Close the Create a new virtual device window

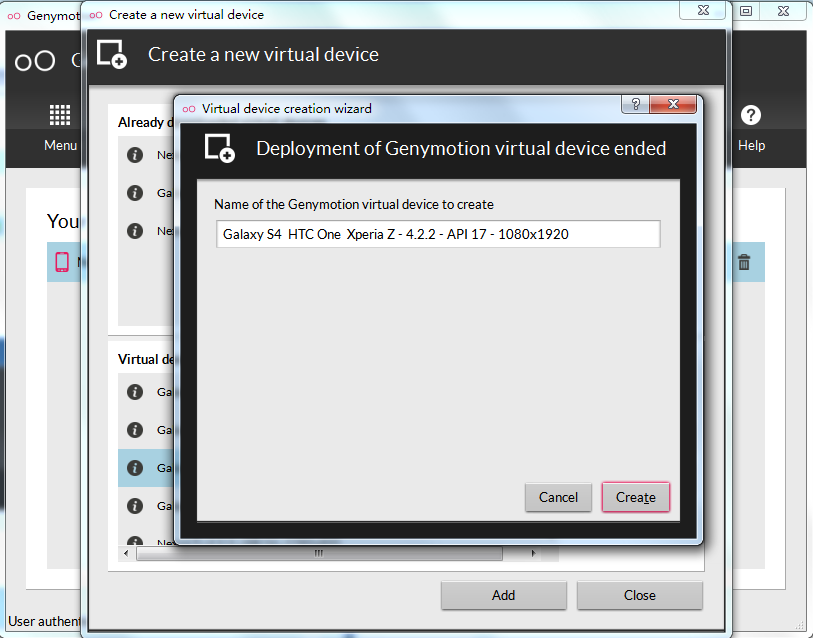tap(703, 10)
